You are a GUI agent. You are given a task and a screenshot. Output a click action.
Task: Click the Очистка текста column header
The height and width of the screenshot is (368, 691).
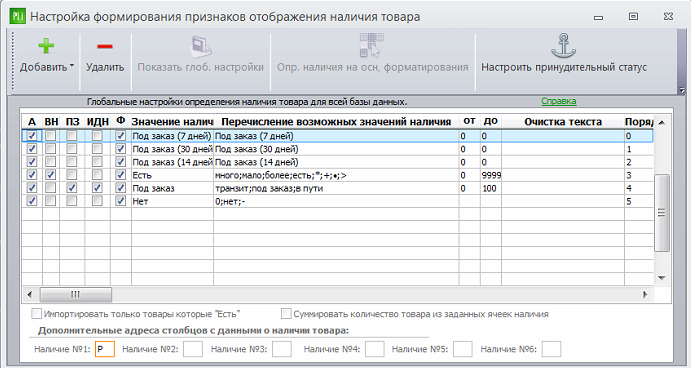click(563, 122)
